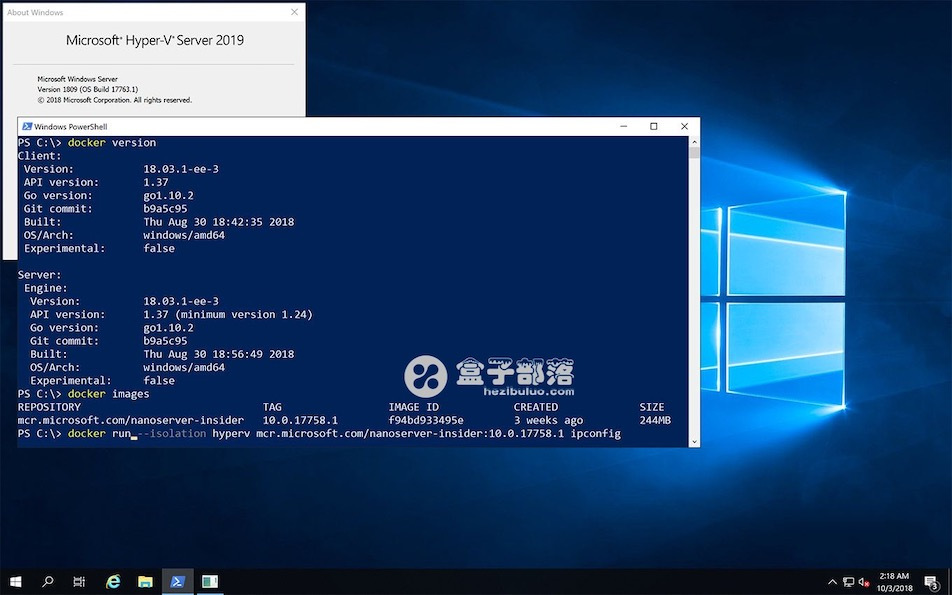Screen dimensions: 952x595
Task: Open the Windows Start menu
Action: pos(16,582)
